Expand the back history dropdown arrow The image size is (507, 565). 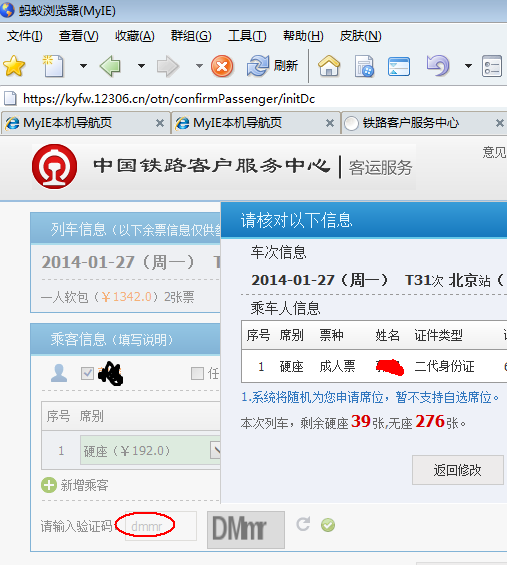(141, 66)
